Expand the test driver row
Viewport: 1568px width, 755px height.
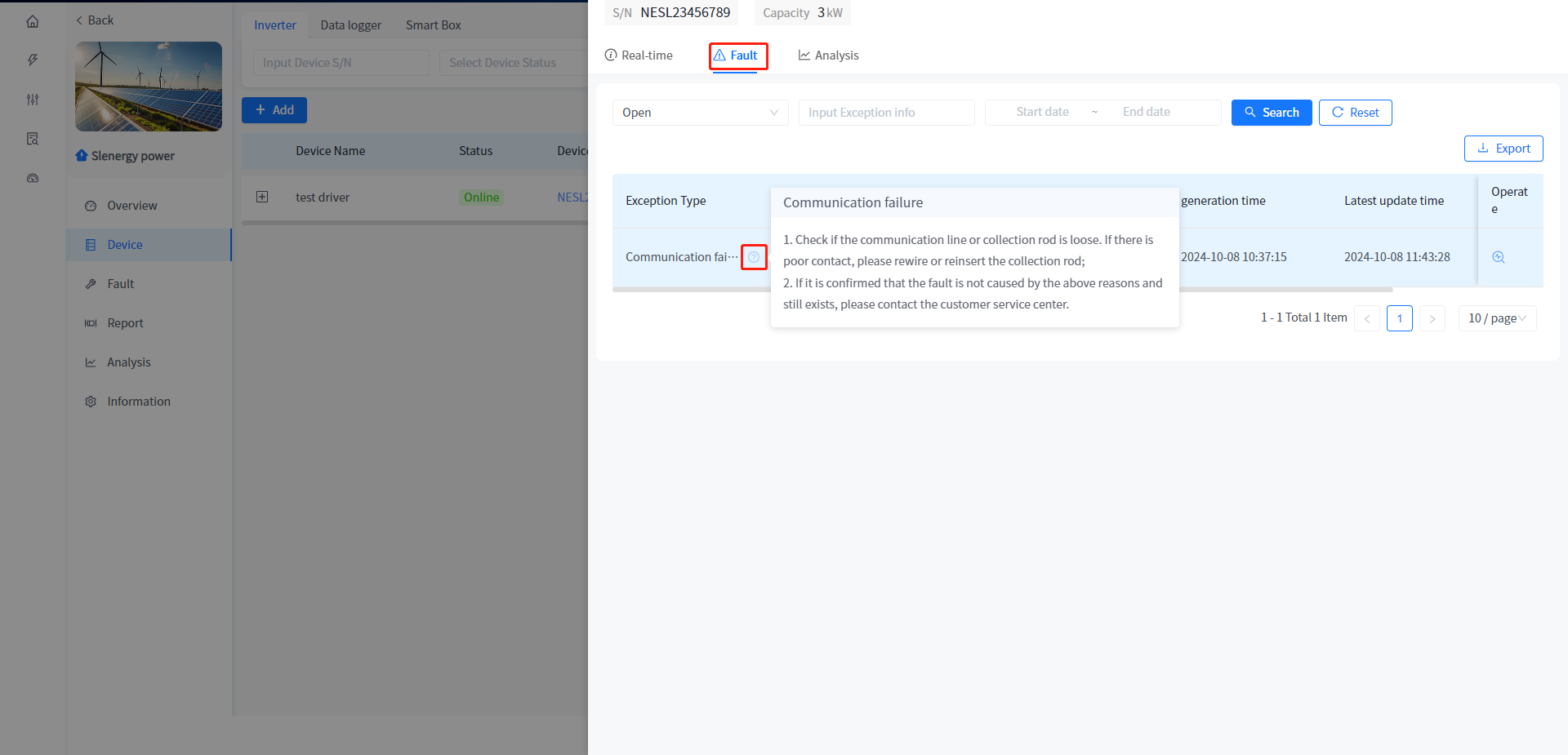(x=262, y=197)
